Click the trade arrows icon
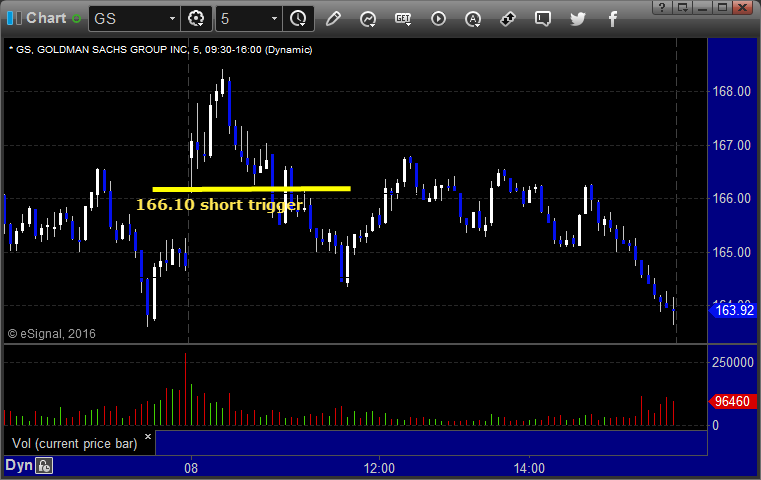The height and width of the screenshot is (480, 761). (508, 19)
